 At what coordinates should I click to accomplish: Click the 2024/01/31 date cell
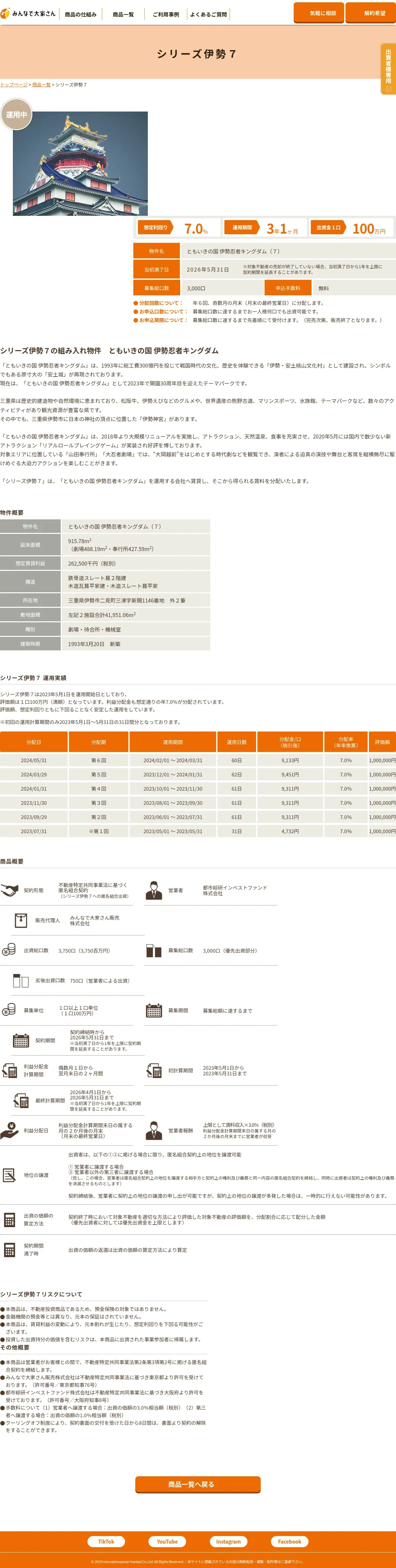point(33,789)
